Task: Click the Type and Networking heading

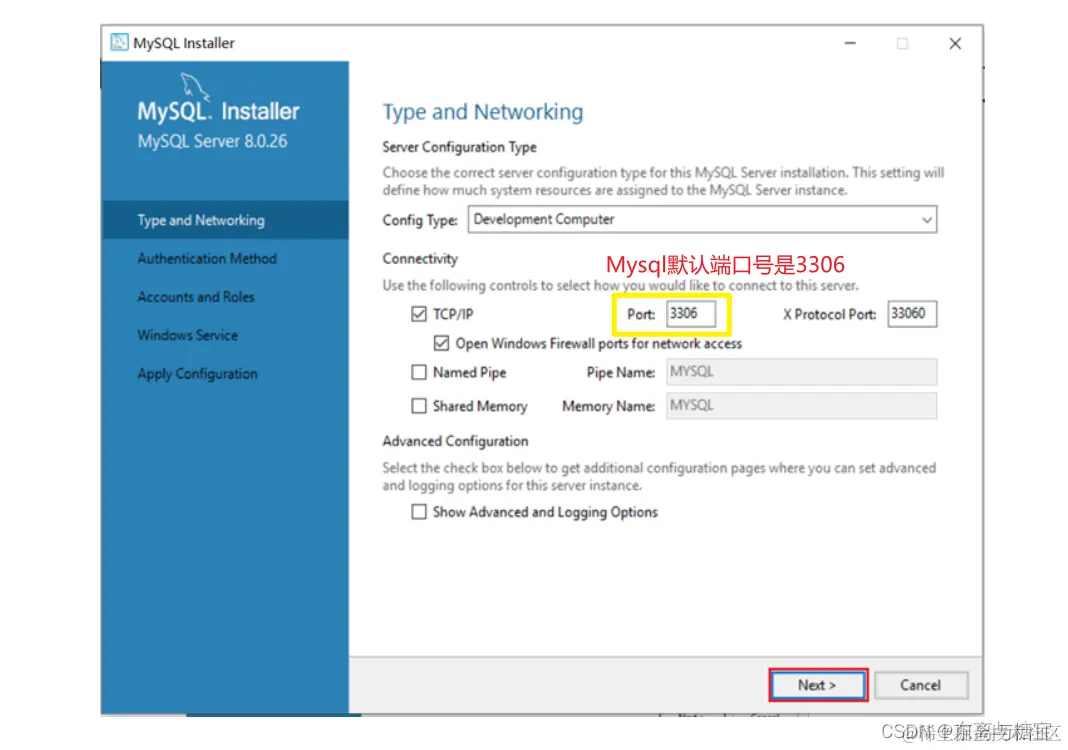Action: click(482, 112)
